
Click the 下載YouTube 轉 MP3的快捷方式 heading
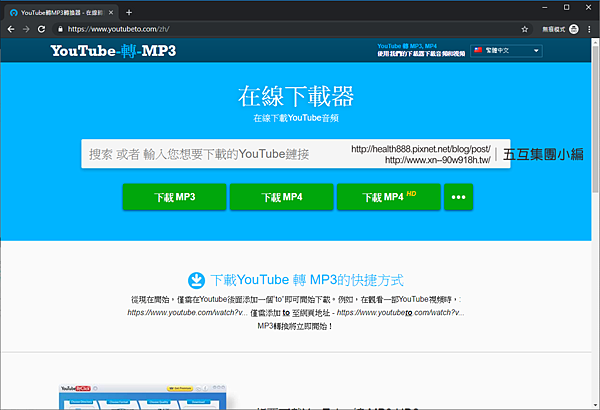click(307, 280)
